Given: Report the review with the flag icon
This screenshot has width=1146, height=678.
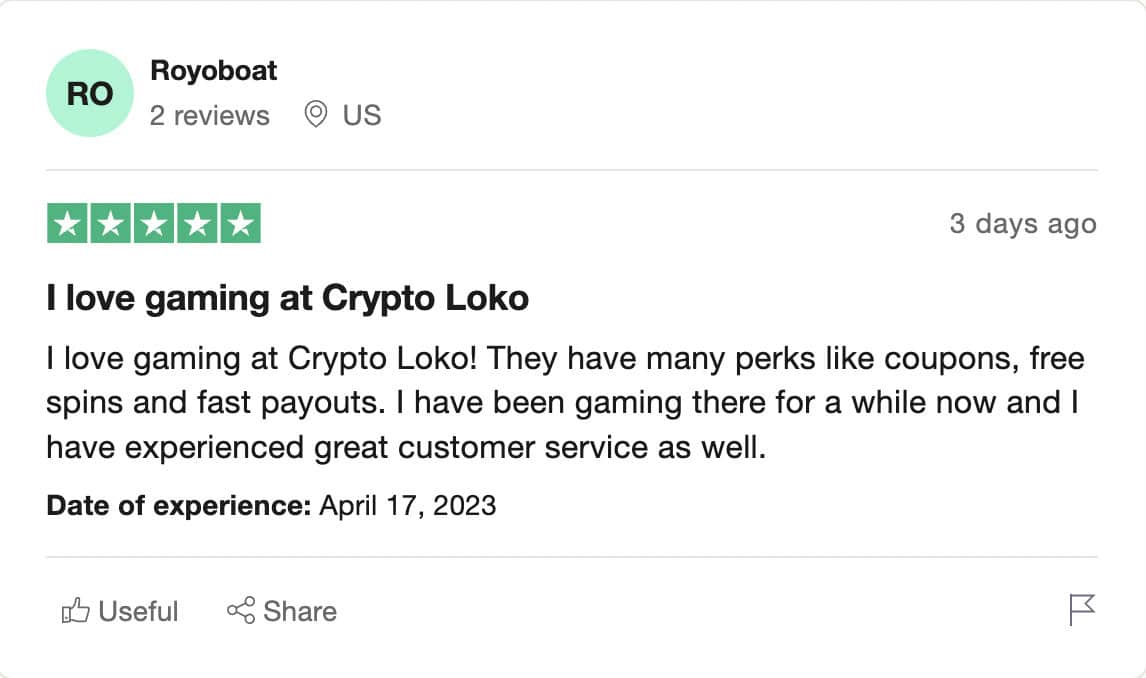Looking at the screenshot, I should click(1082, 609).
